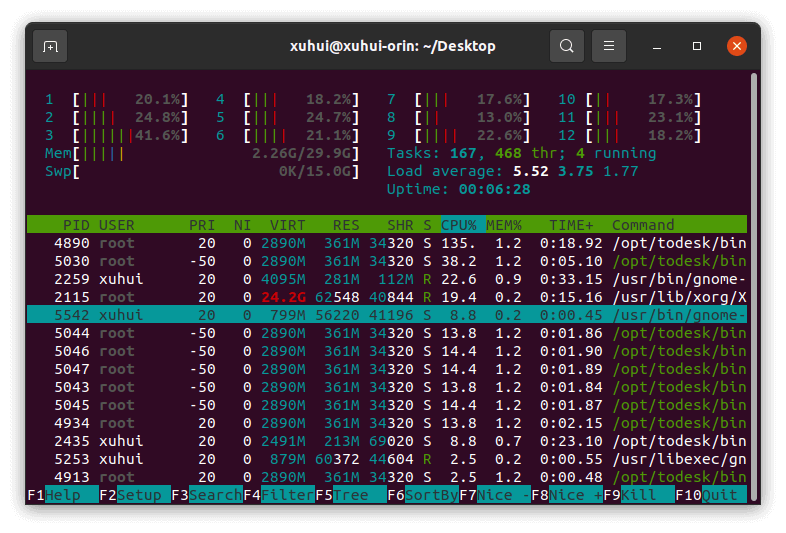
Task: Sort by SHR column header
Action: coord(400,225)
